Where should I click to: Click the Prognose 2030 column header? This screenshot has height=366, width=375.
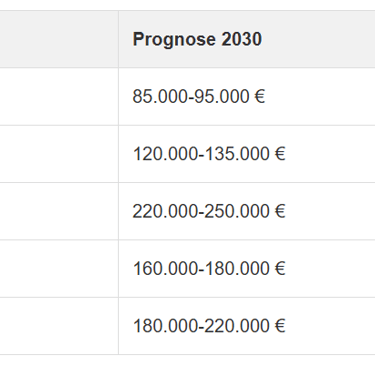point(247,39)
